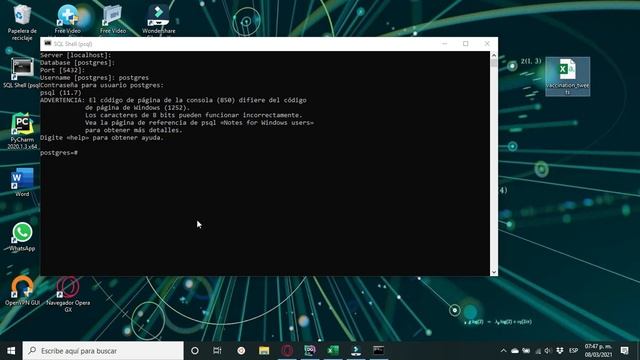The image size is (640, 360).
Task: Select the vaccination_tweets Excel file on desktop
Action: (x=567, y=77)
